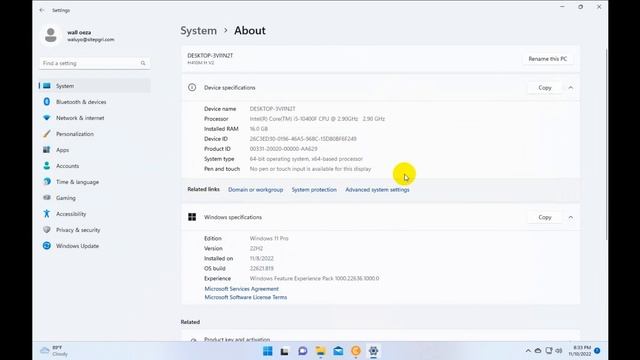Image resolution: width=640 pixels, height=360 pixels.
Task: Click the OneDrive cloud tray icon
Action: click(538, 351)
